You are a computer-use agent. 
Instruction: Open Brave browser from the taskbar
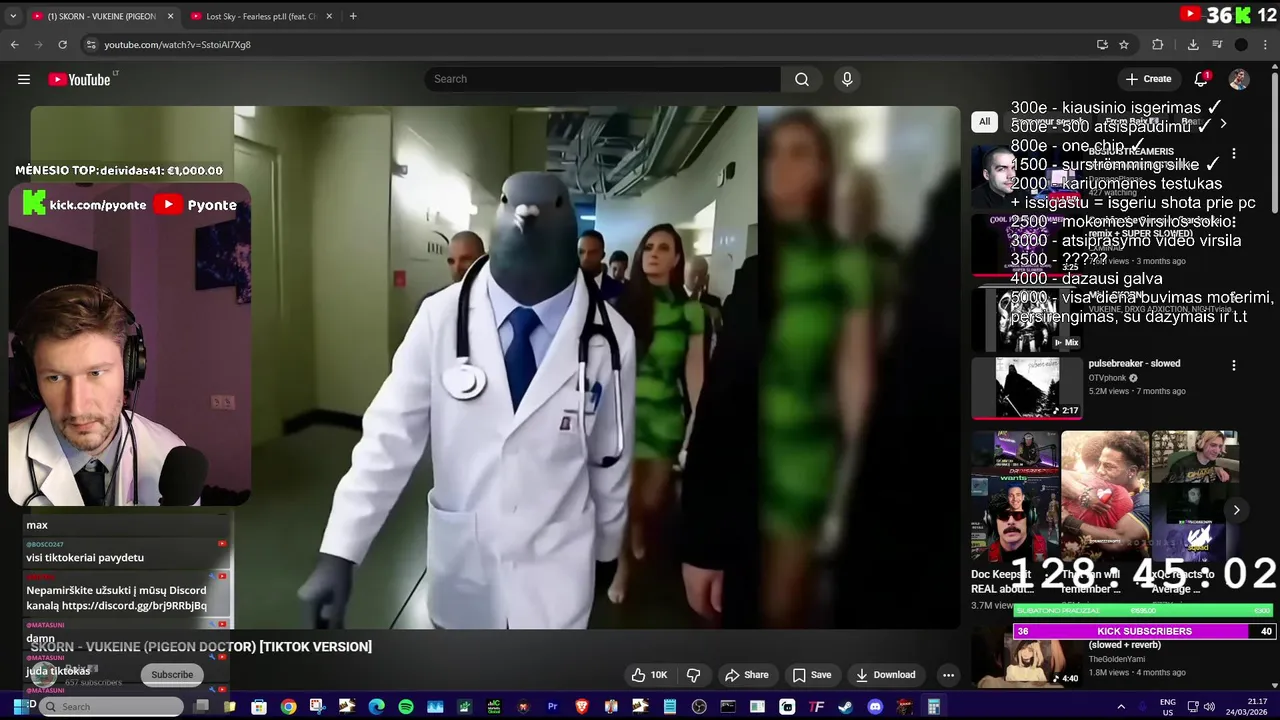pyautogui.click(x=582, y=707)
